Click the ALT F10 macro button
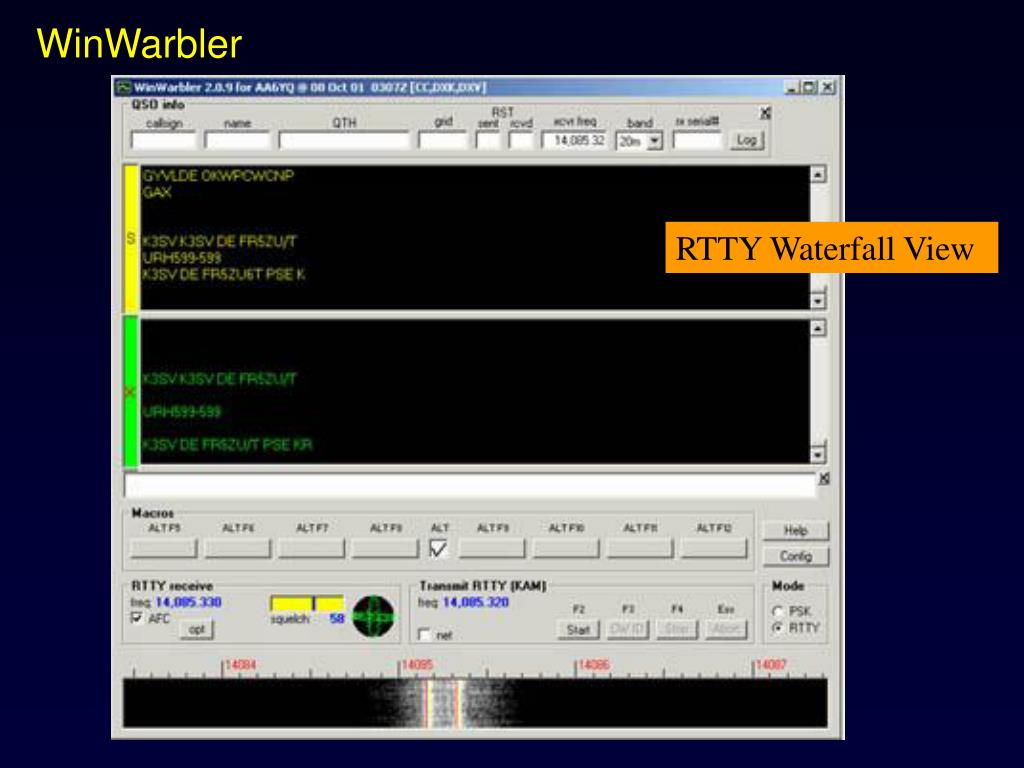Viewport: 1024px width, 768px height. pos(566,549)
